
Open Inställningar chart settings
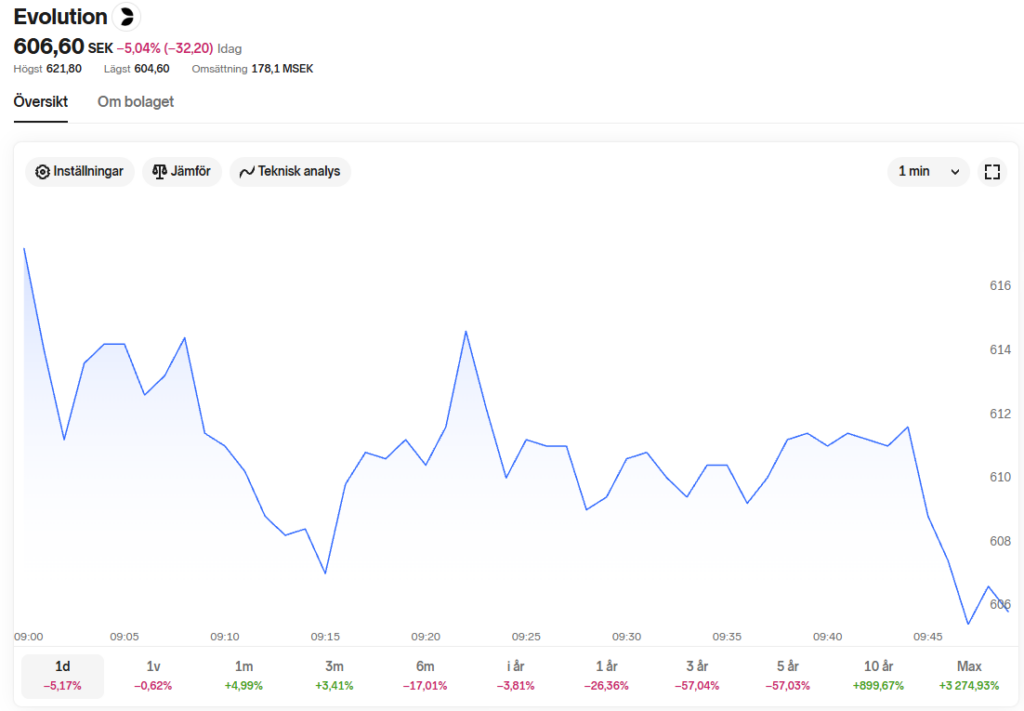coord(80,172)
